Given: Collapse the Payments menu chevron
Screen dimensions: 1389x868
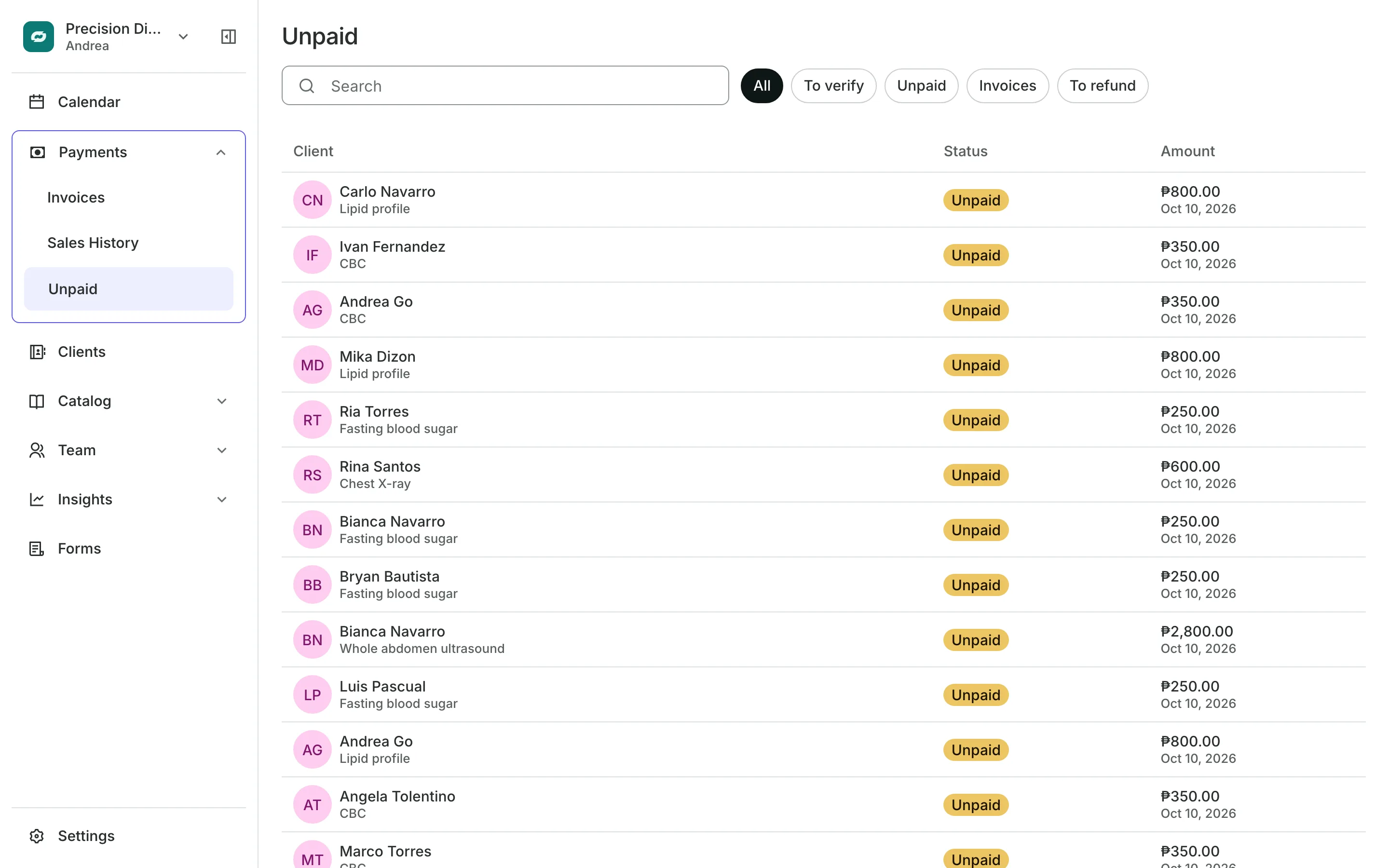Looking at the screenshot, I should 221,152.
